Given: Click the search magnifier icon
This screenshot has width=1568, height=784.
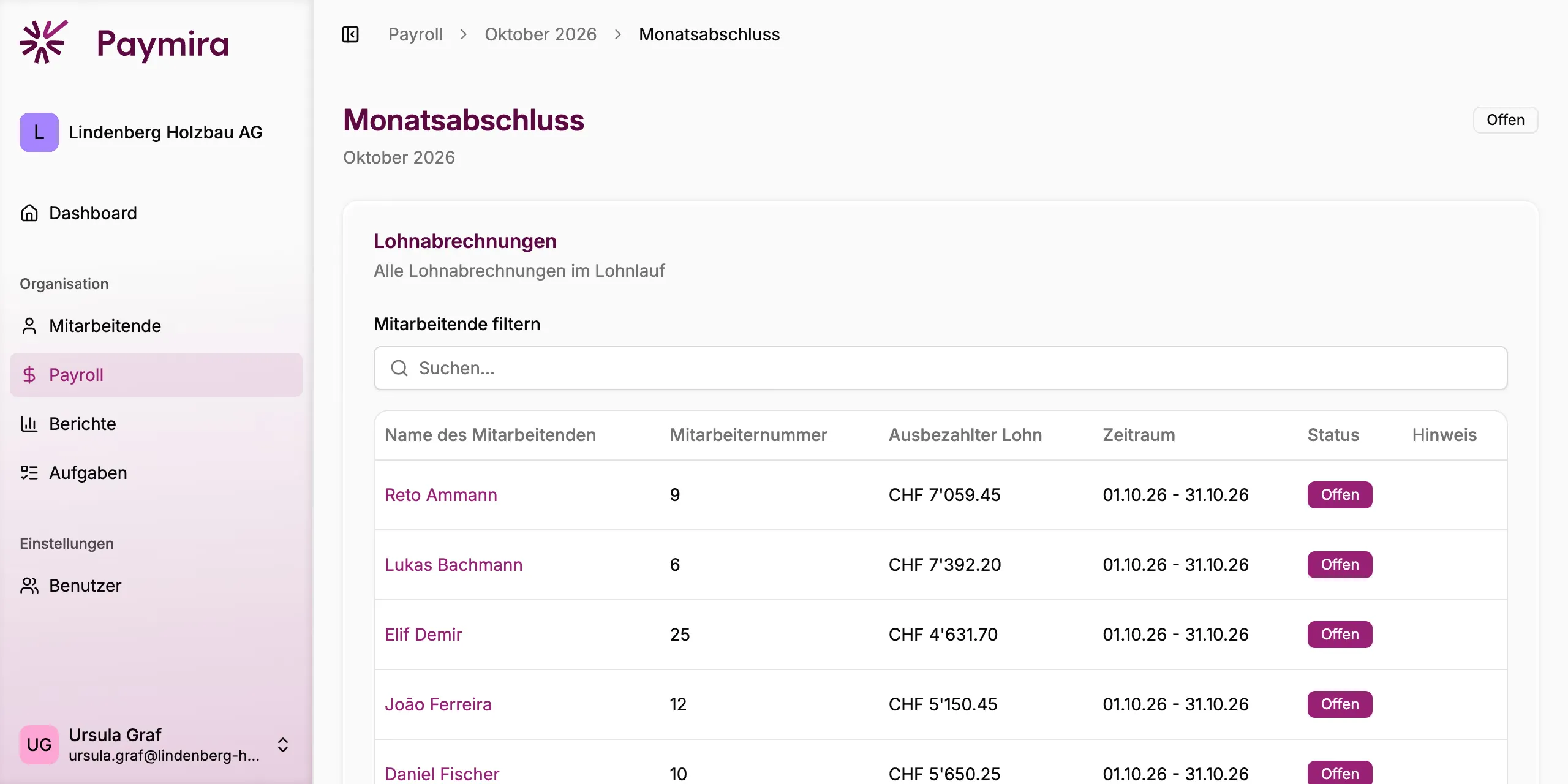Looking at the screenshot, I should pyautogui.click(x=399, y=368).
